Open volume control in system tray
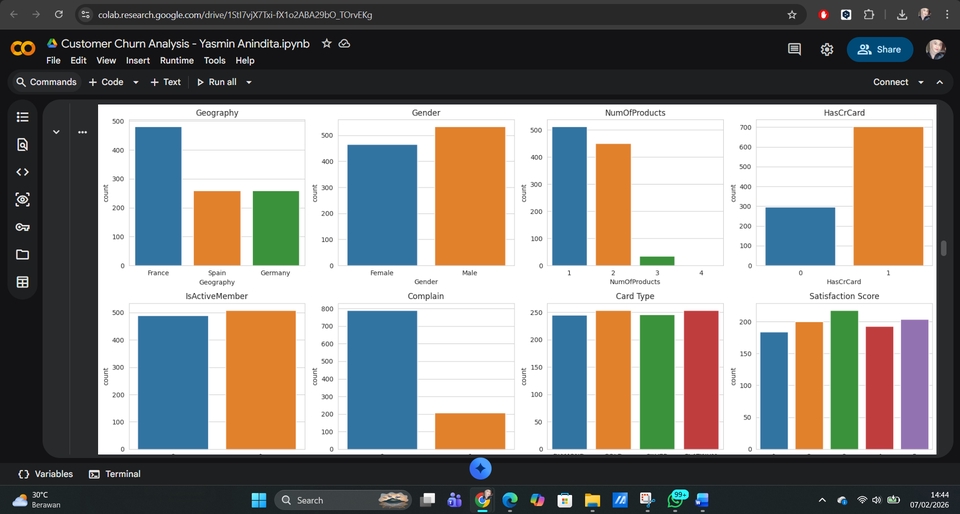Screen dimensions: 960x514 pos(876,500)
